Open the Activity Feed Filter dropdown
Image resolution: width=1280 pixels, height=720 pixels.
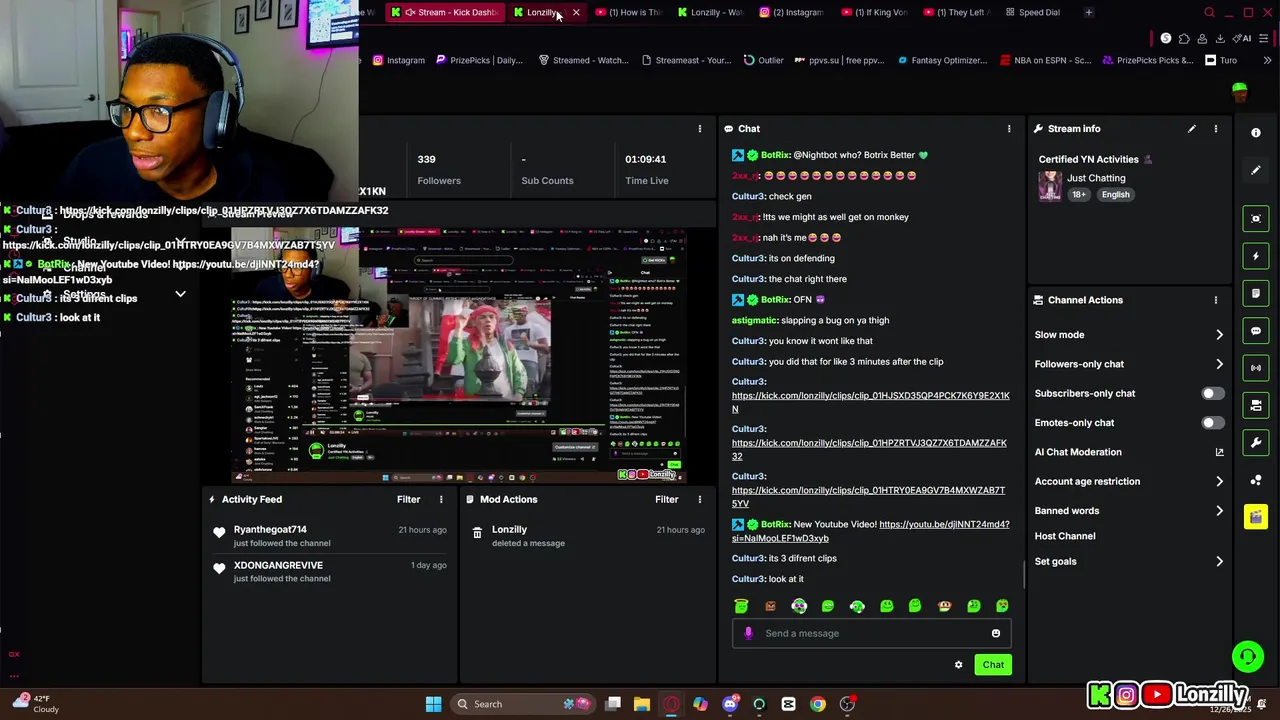(x=408, y=499)
